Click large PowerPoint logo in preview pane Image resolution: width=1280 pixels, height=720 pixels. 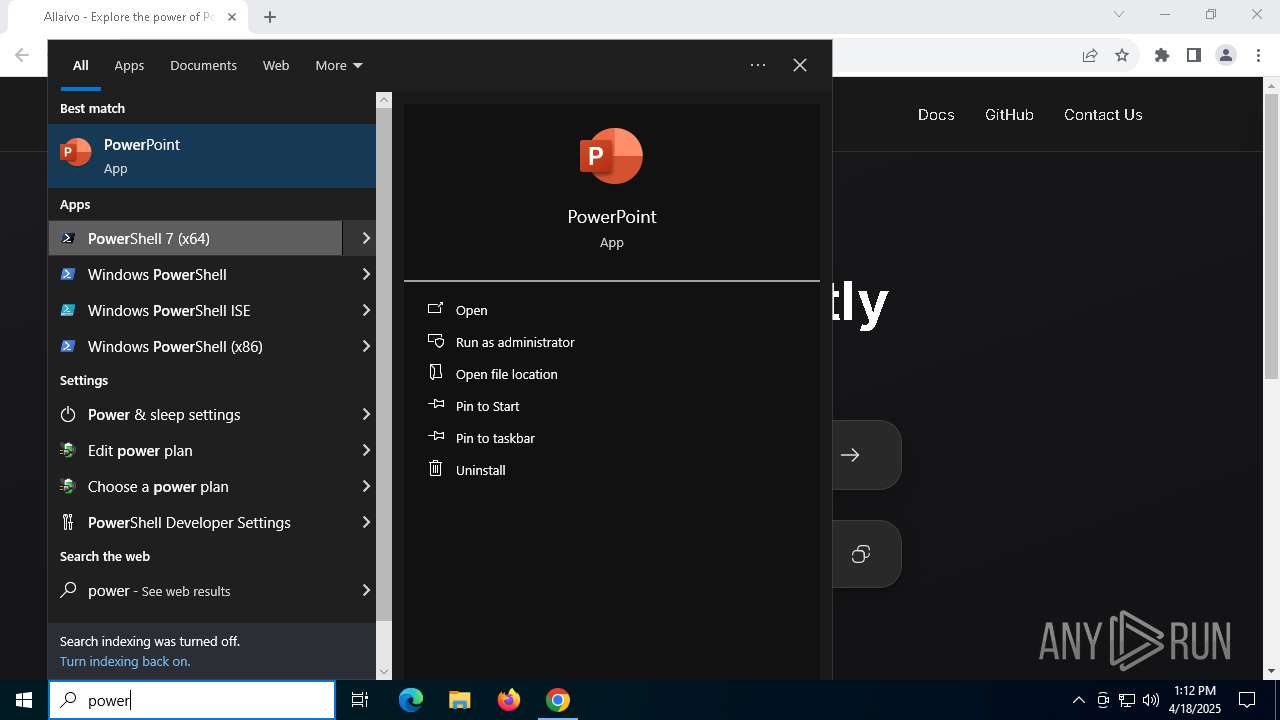pos(611,156)
